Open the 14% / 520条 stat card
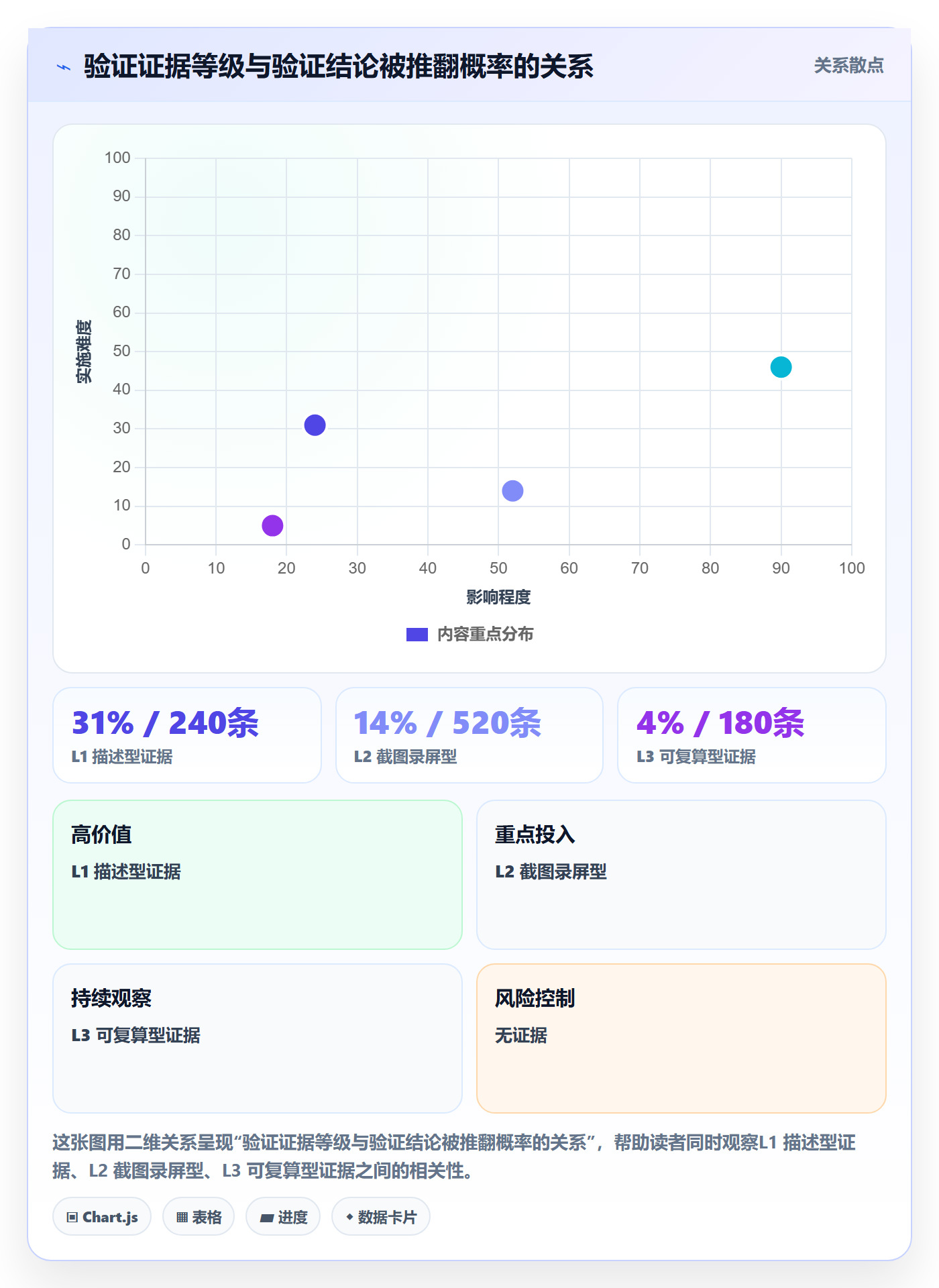The image size is (939, 1288). click(x=469, y=735)
